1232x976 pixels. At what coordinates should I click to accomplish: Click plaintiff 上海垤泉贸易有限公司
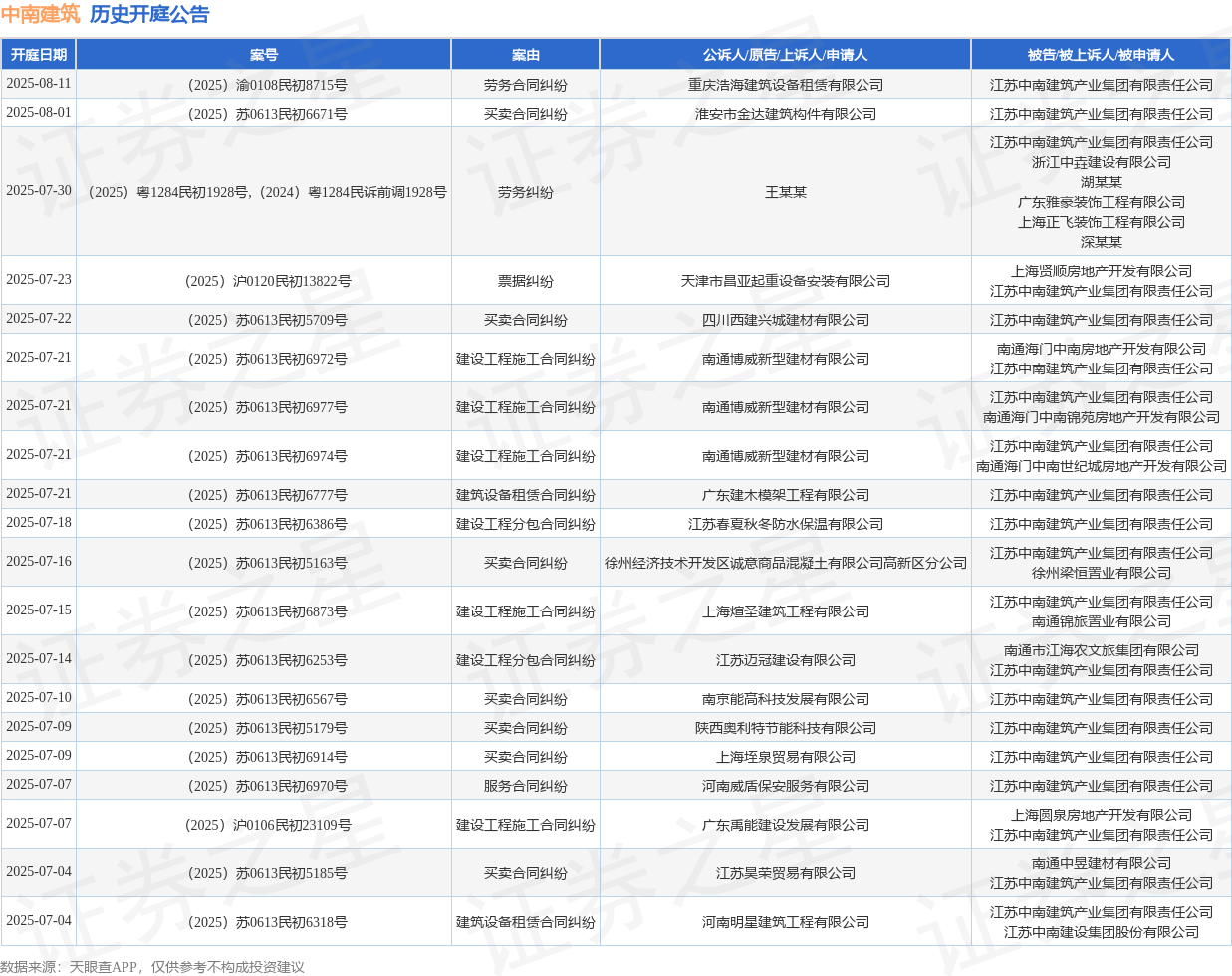coord(786,757)
